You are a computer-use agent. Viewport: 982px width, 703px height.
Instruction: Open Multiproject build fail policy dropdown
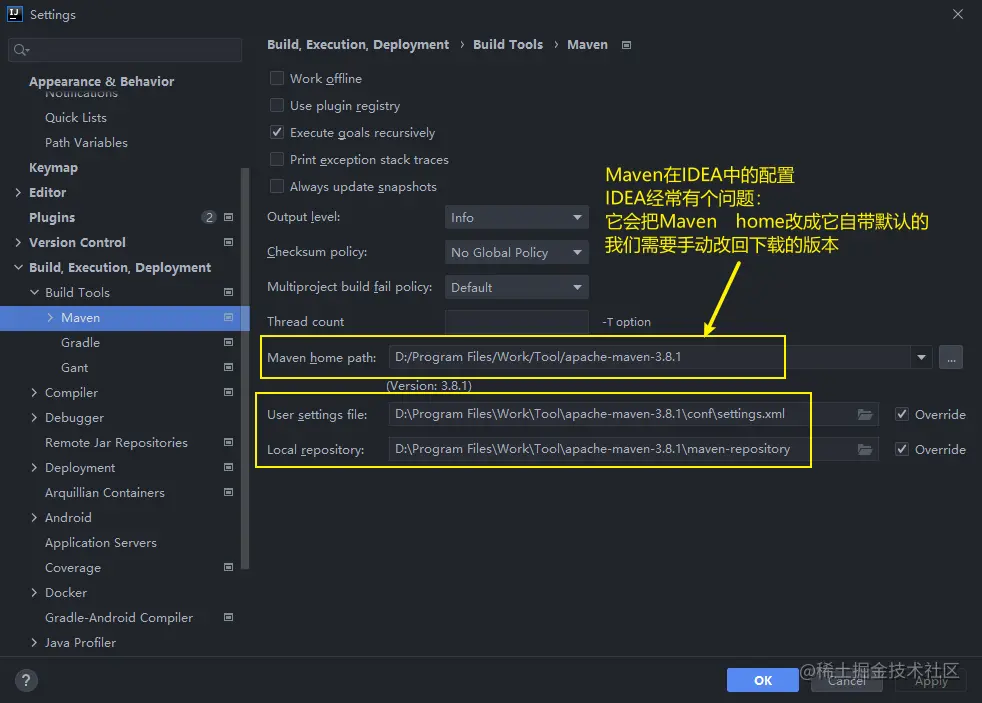517,287
